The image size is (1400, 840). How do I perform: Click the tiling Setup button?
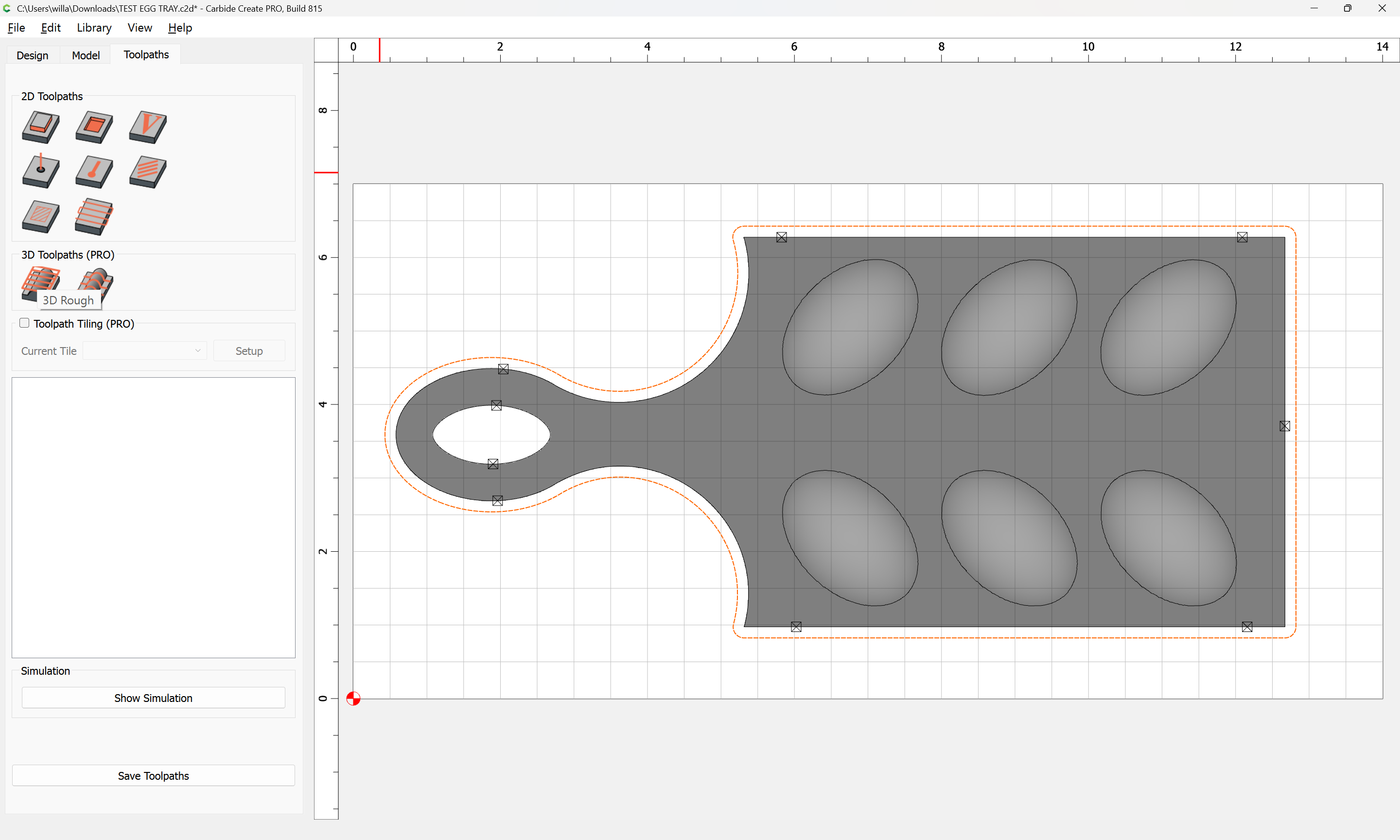[x=249, y=351]
